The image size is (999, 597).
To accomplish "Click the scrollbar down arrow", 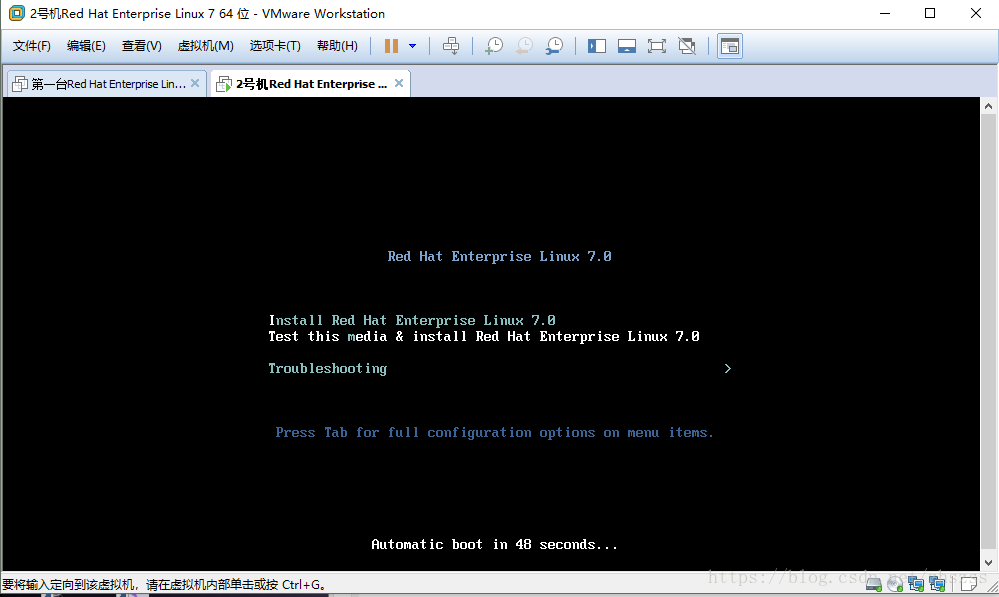I will (988, 563).
